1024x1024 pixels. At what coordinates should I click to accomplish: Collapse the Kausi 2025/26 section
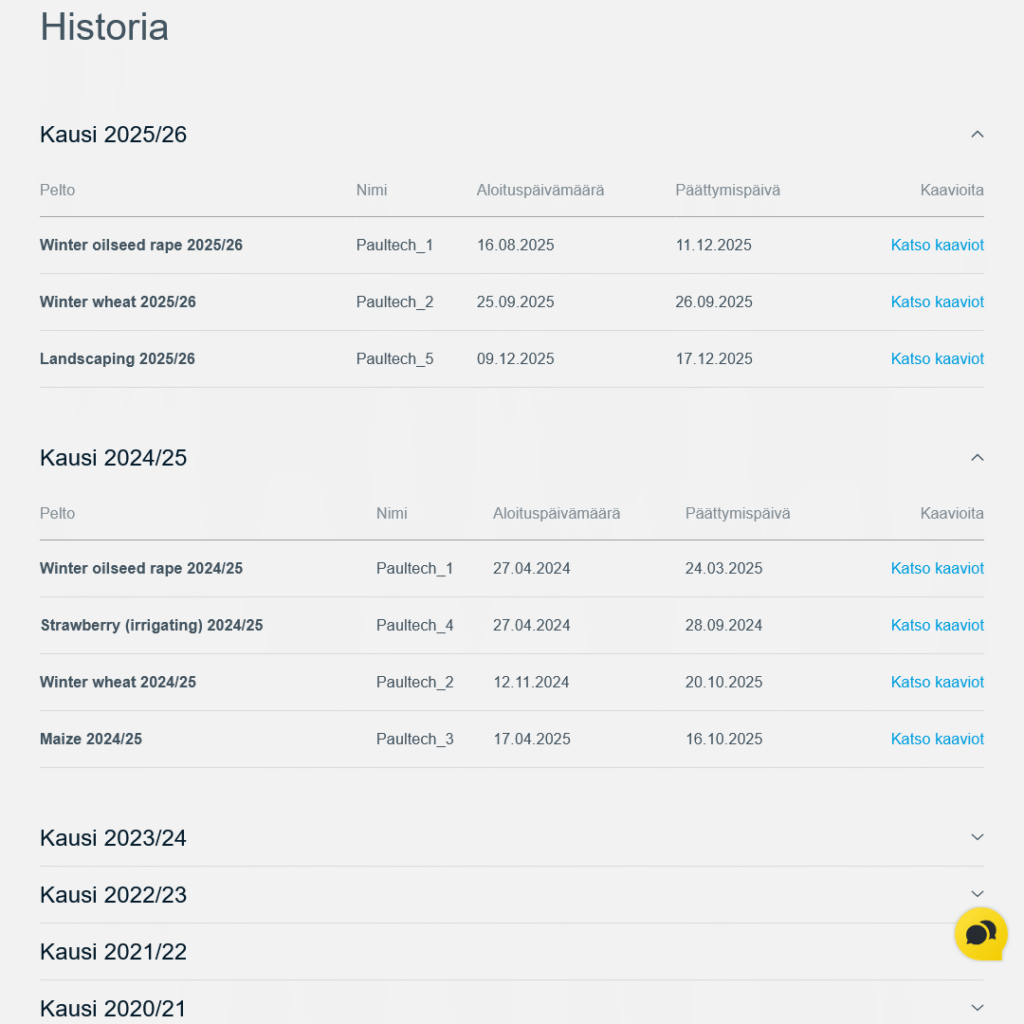point(977,134)
